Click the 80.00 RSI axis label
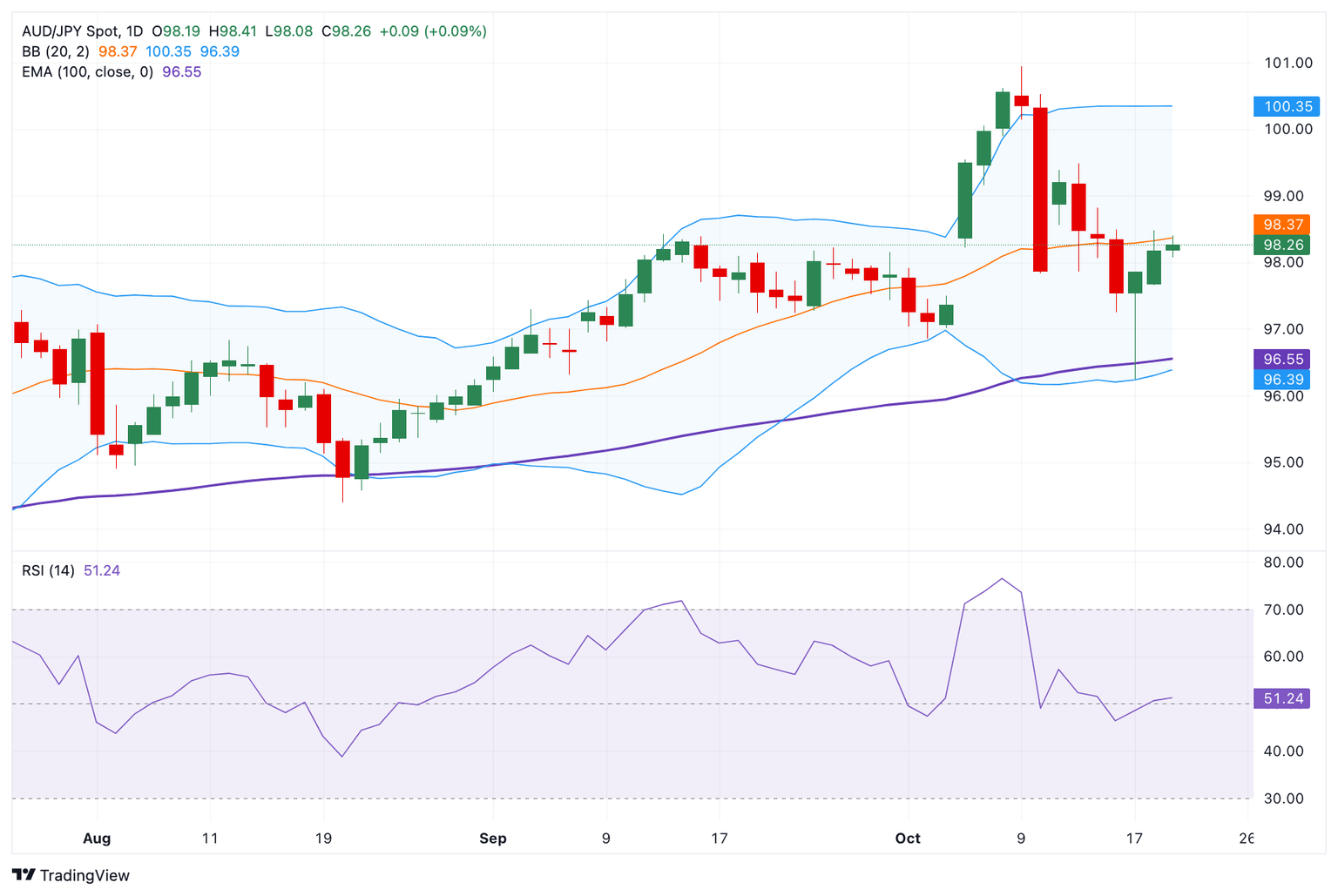1338x896 pixels. 1283,563
